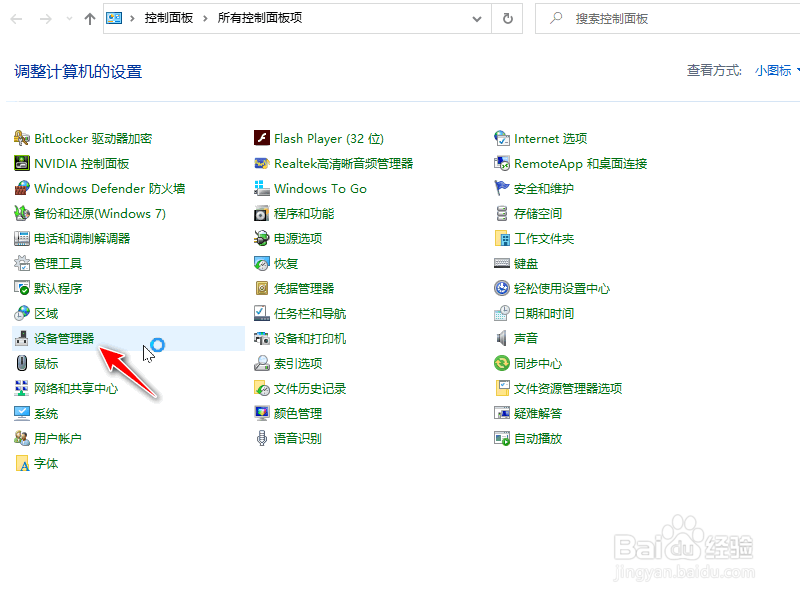
Task: Open Windows To Go icon
Action: [262, 188]
